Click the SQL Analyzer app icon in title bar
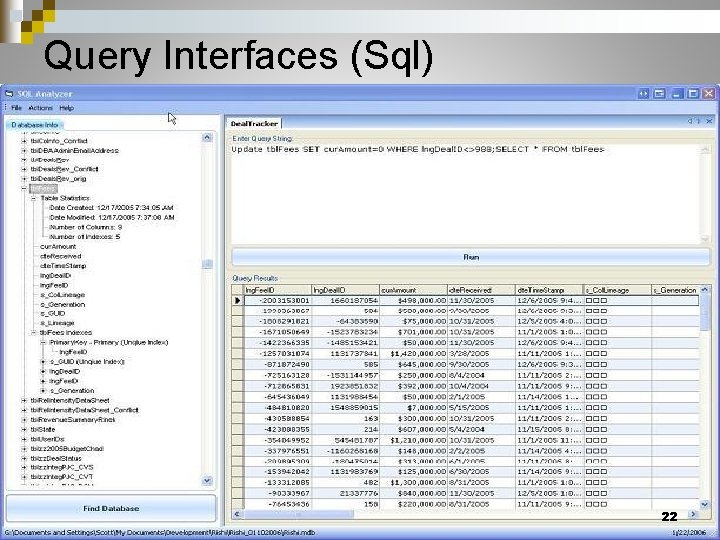This screenshot has height=540, width=720. [x=9, y=94]
